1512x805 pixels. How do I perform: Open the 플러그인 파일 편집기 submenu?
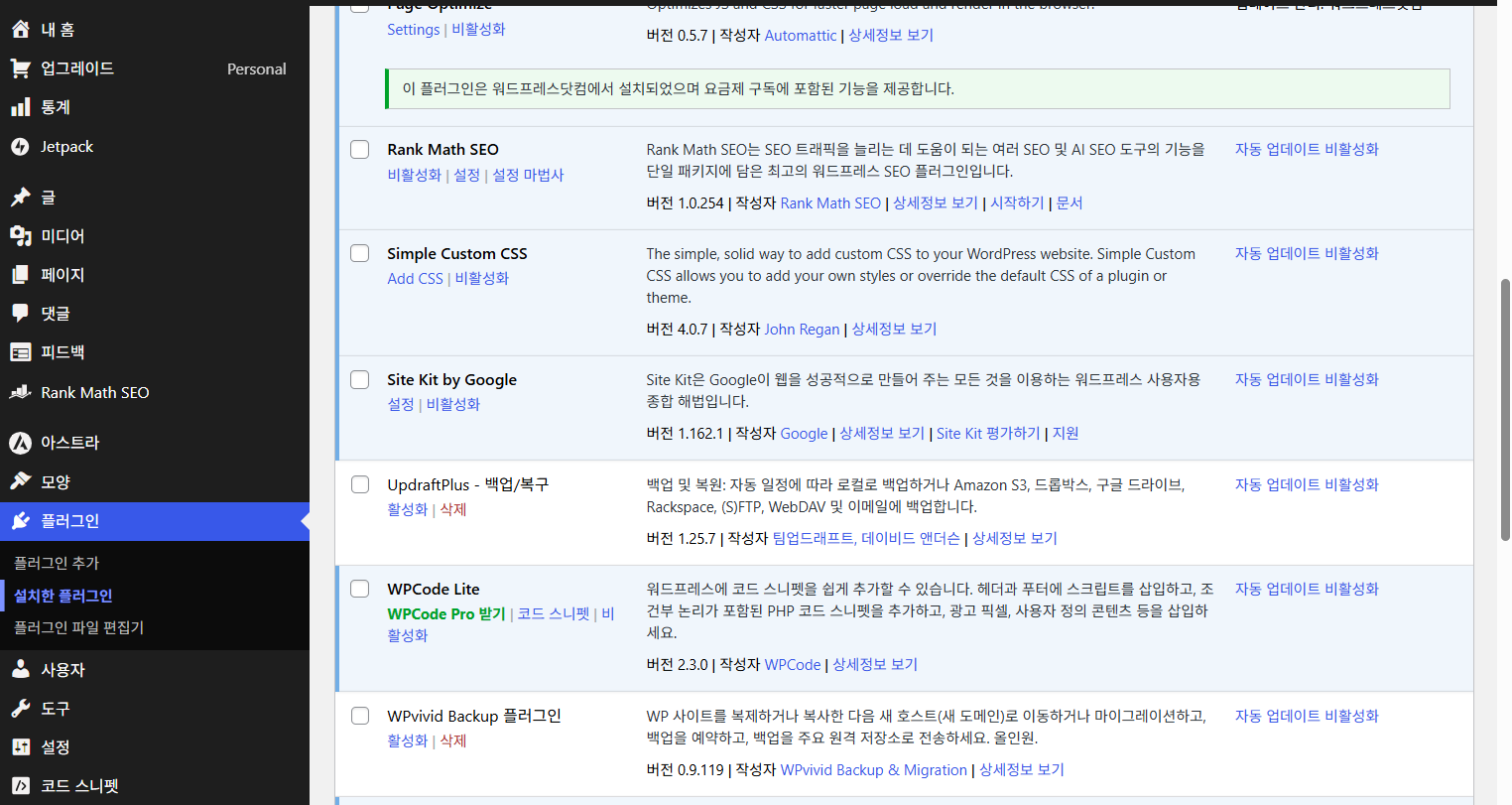tap(78, 627)
